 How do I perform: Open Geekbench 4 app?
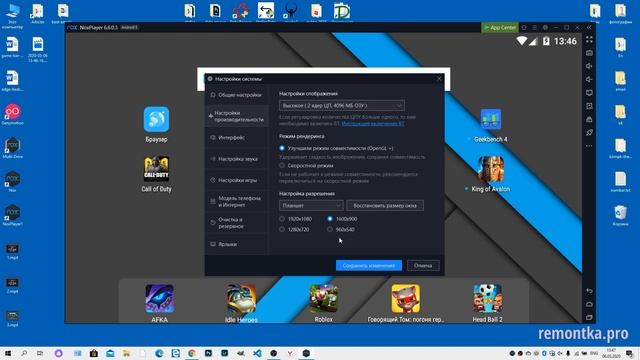click(x=491, y=119)
